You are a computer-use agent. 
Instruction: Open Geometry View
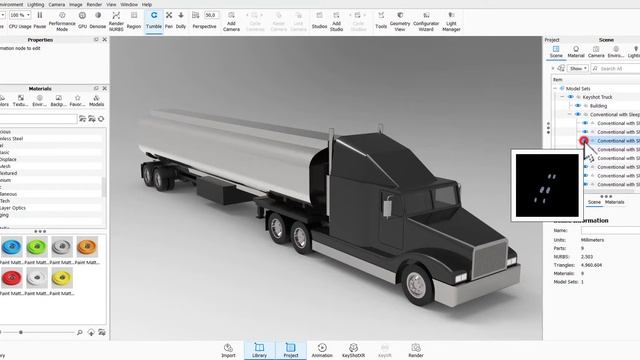coord(400,21)
